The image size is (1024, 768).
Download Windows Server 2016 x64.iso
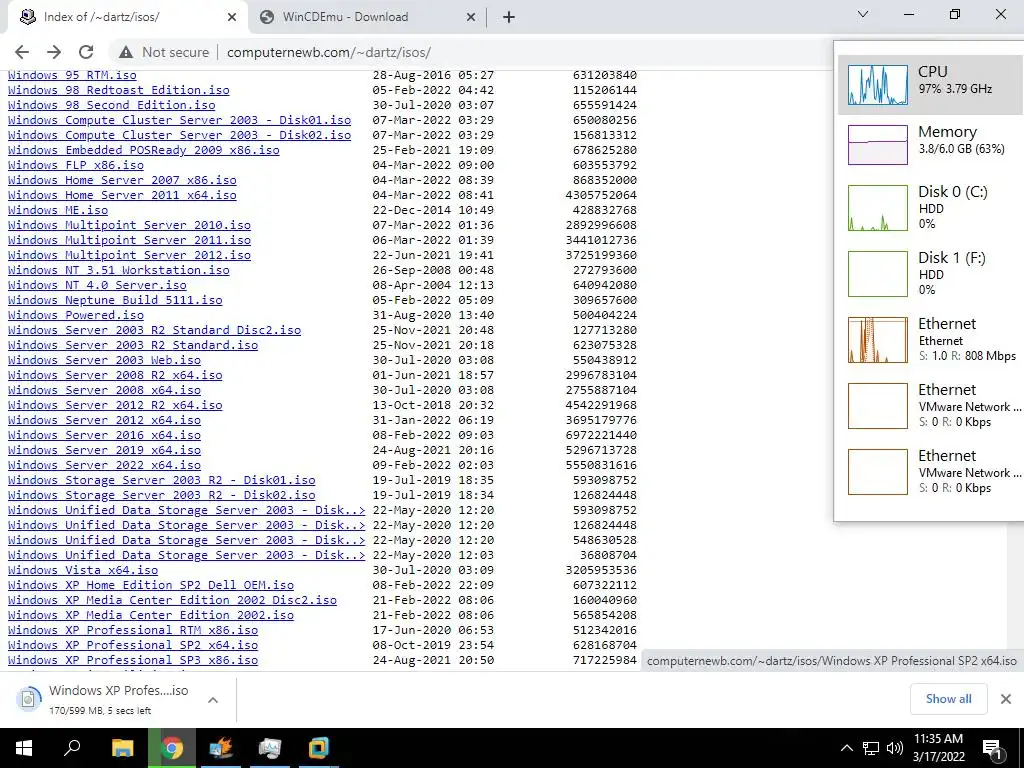coord(104,436)
